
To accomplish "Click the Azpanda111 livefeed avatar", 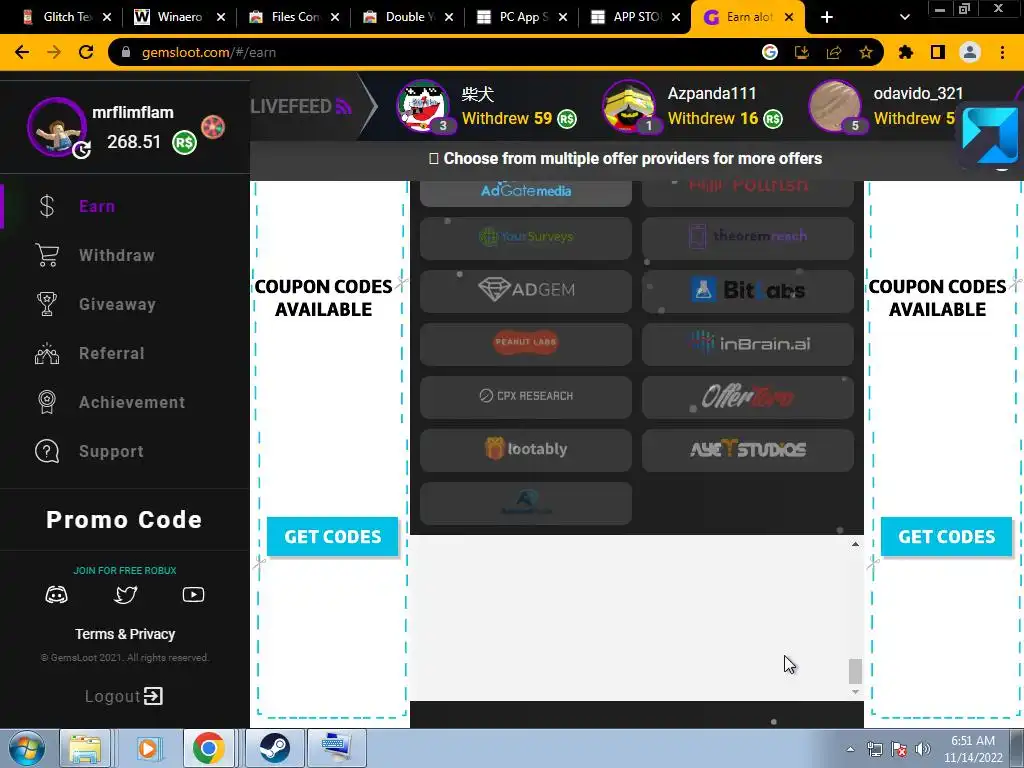I will [x=629, y=106].
